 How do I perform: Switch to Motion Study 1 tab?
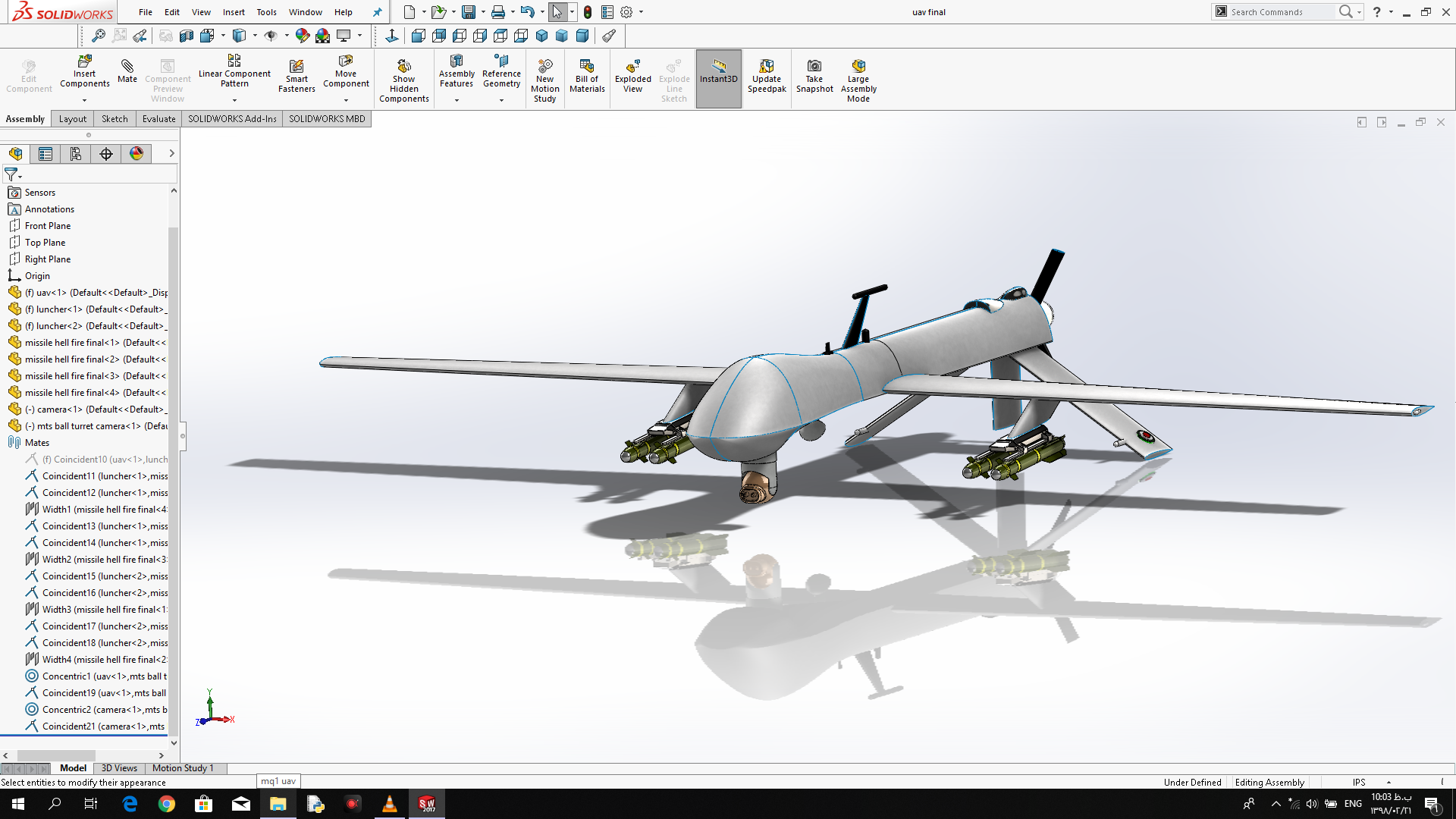click(x=183, y=768)
